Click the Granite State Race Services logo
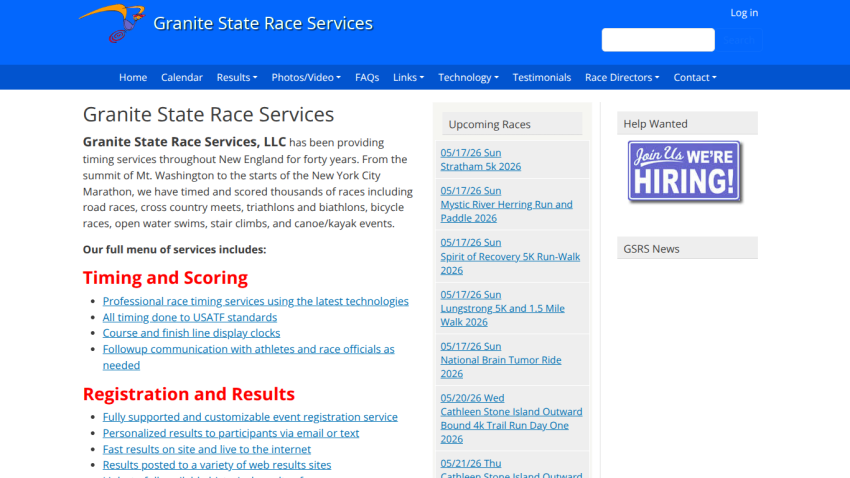850x478 pixels. point(112,23)
